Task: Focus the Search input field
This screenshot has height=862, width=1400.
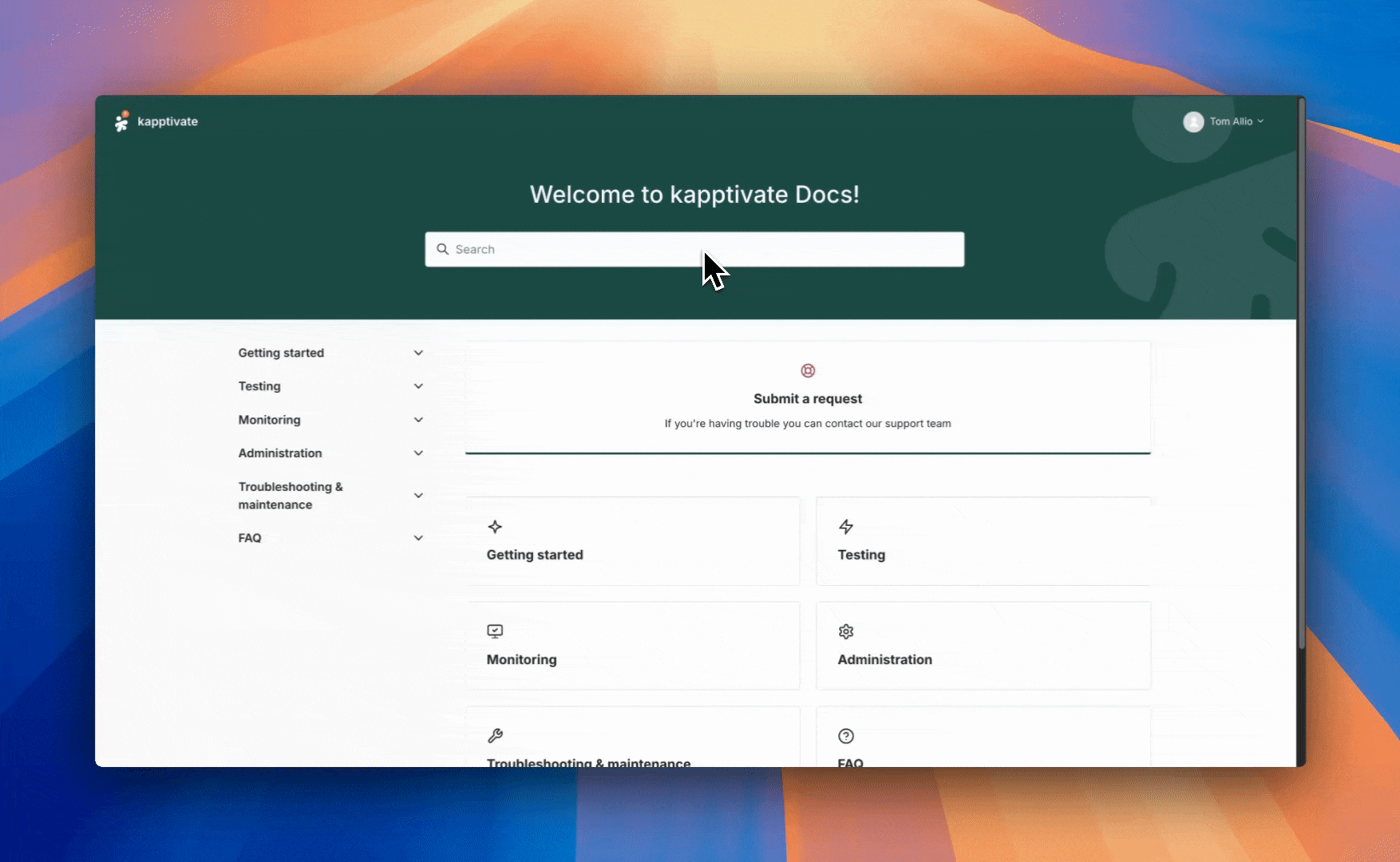Action: point(694,249)
